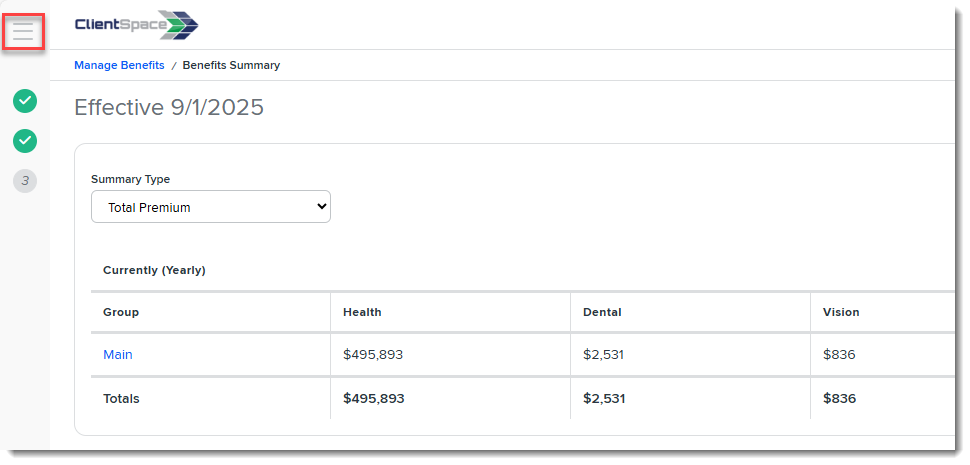The width and height of the screenshot is (970, 465).
Task: Select the second completed step checkmark
Action: pos(25,141)
